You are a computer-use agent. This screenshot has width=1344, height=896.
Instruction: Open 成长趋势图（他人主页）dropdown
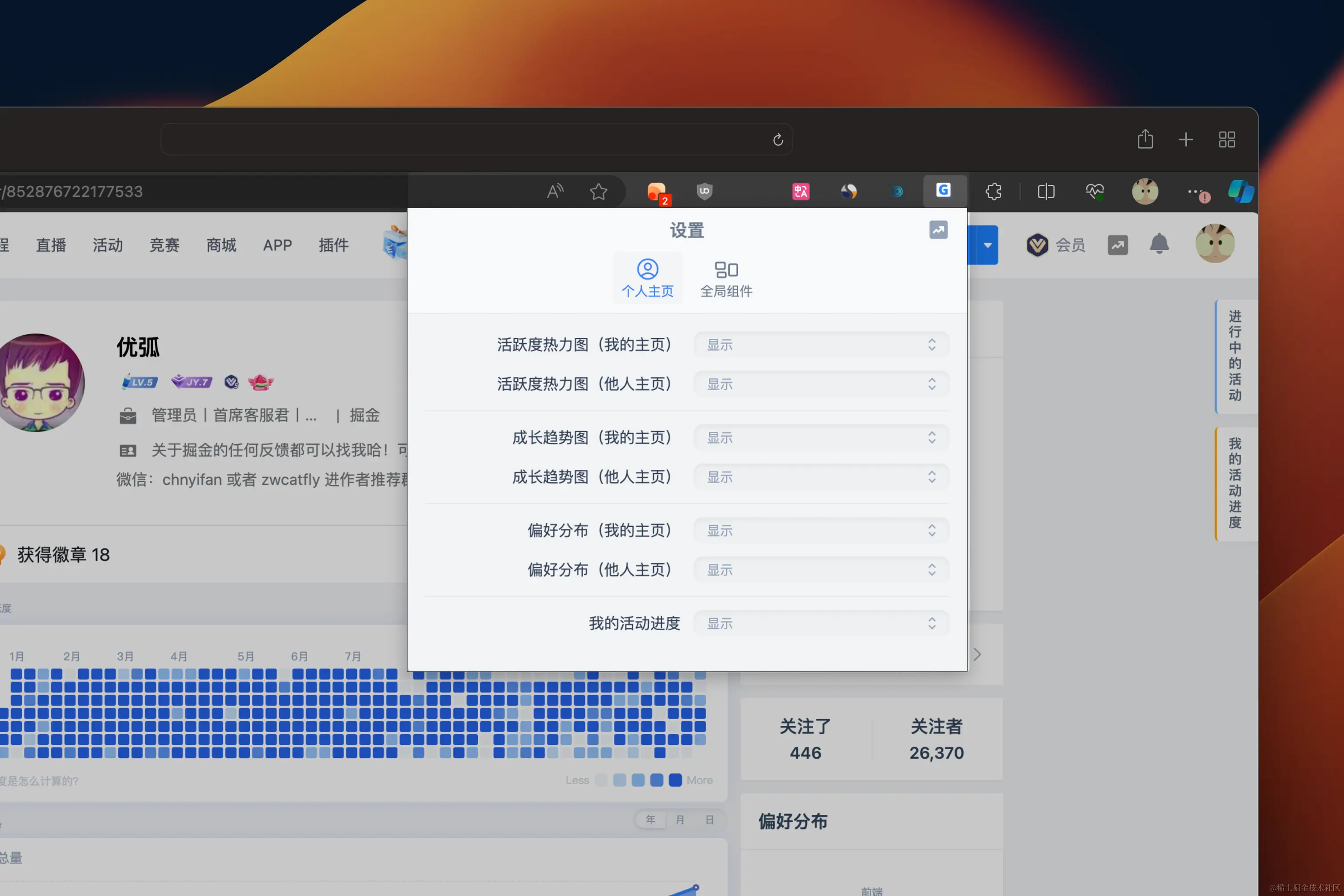(x=821, y=477)
